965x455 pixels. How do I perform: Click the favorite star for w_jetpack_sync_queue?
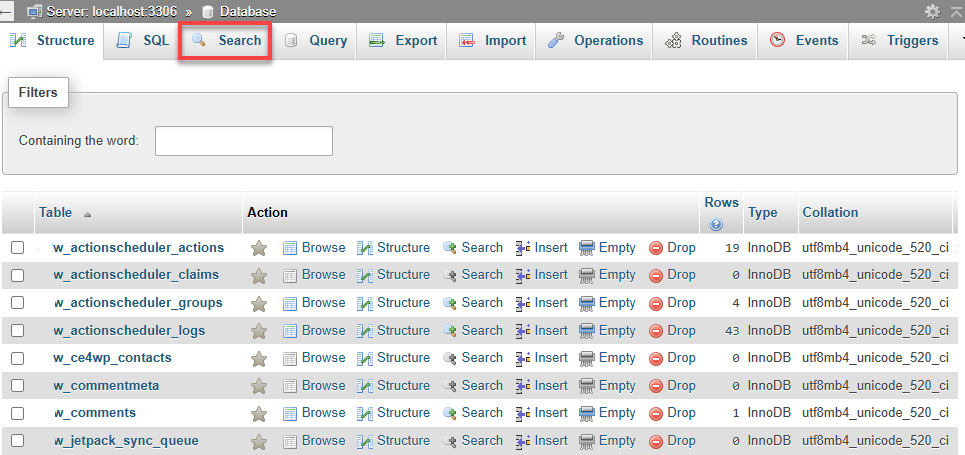[x=258, y=441]
